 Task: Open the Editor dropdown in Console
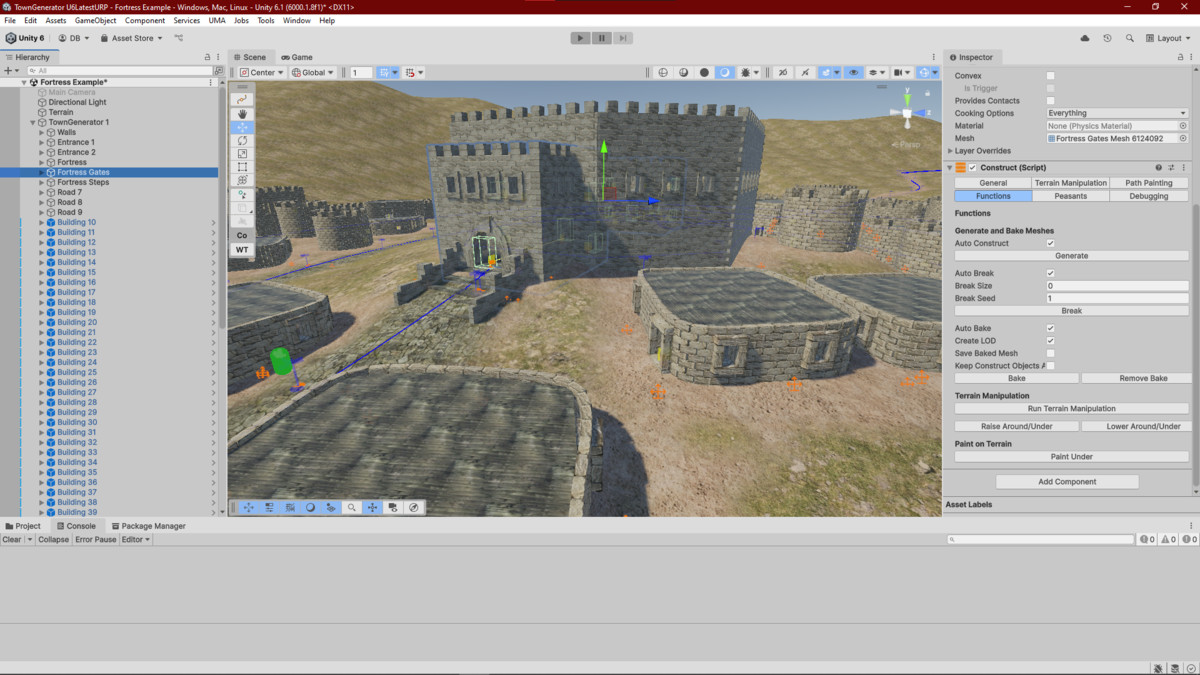click(x=135, y=539)
